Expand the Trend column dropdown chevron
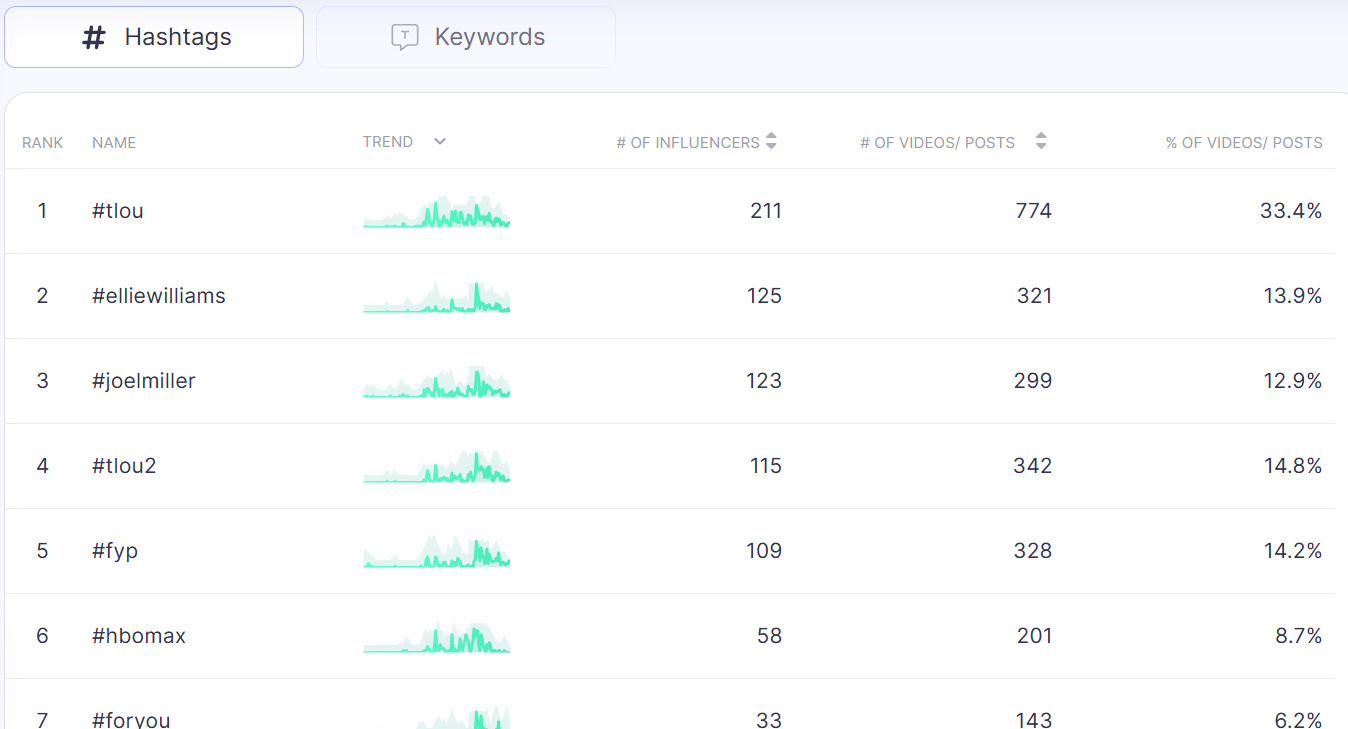Viewport: 1348px width, 729px height. pyautogui.click(x=440, y=142)
